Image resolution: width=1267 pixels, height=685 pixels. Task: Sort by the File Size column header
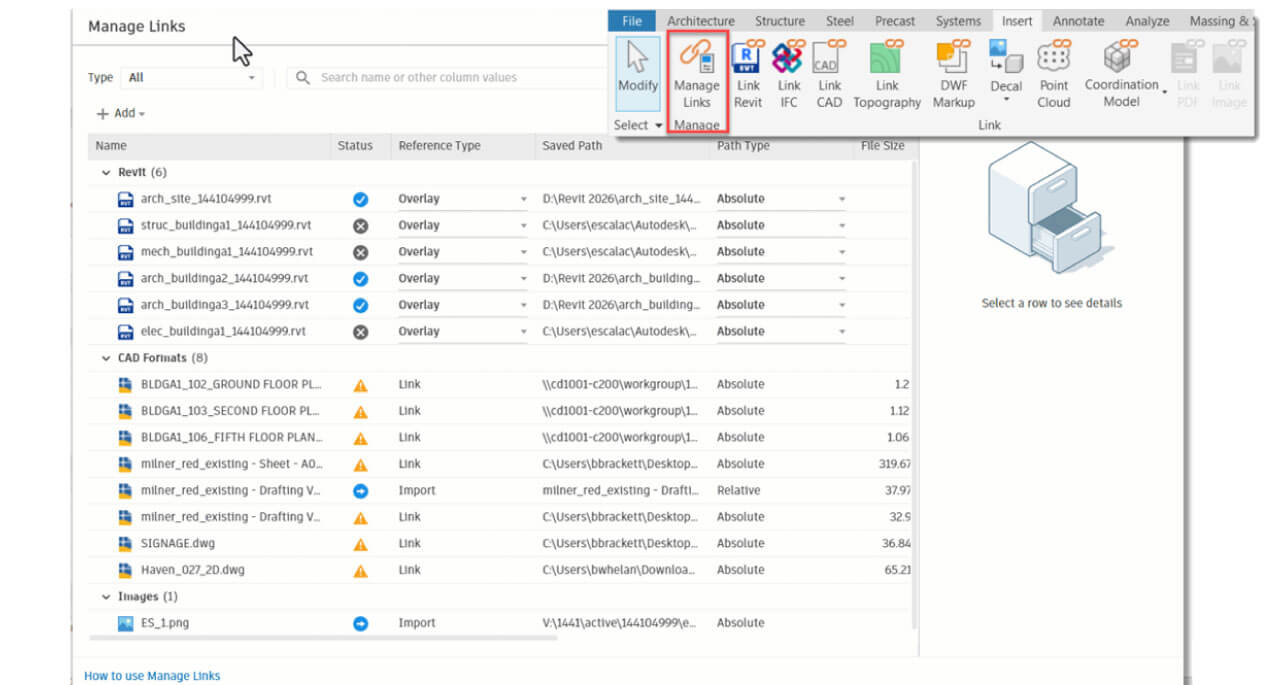pos(883,146)
